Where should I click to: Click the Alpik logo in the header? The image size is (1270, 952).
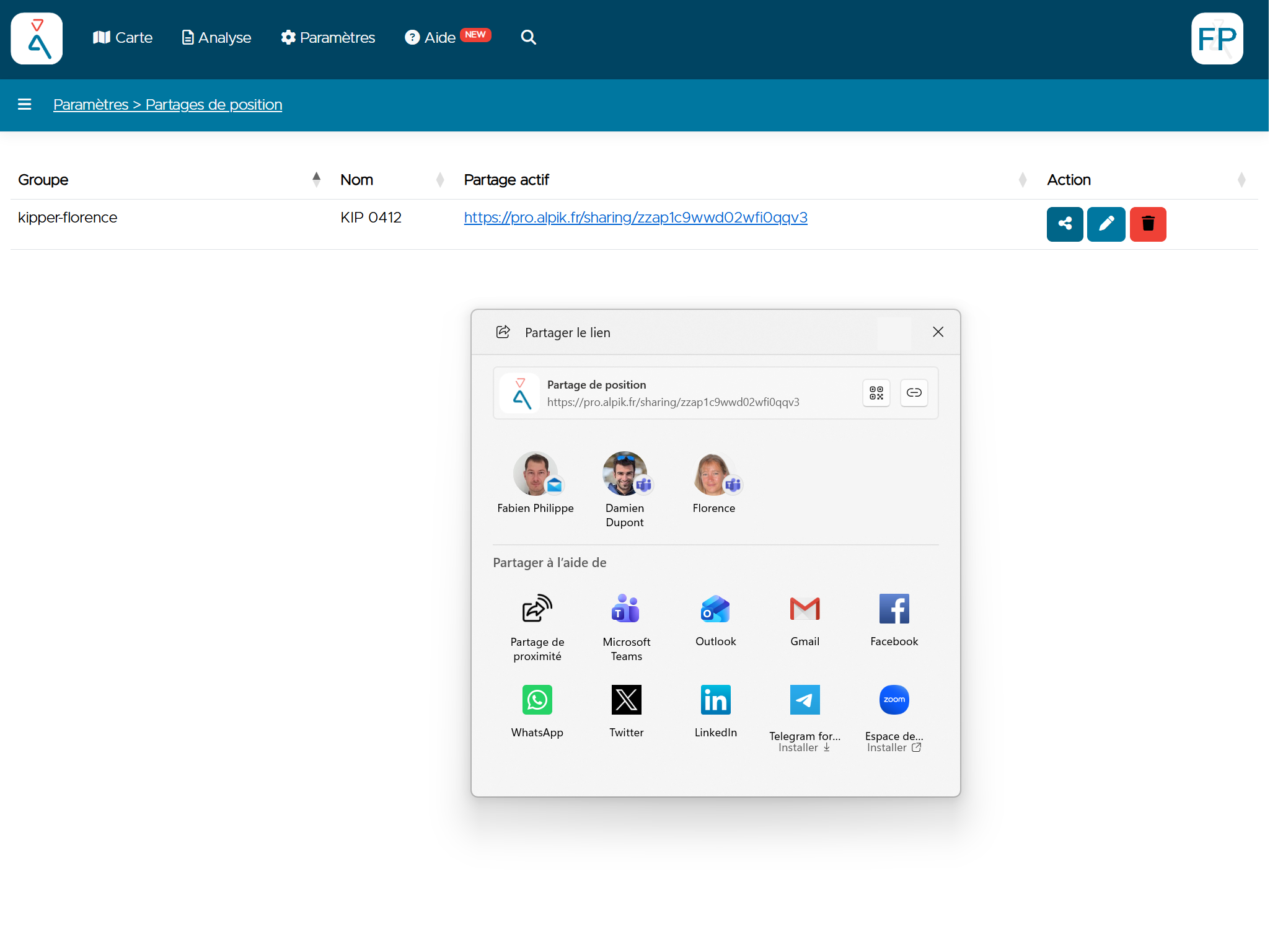37,38
